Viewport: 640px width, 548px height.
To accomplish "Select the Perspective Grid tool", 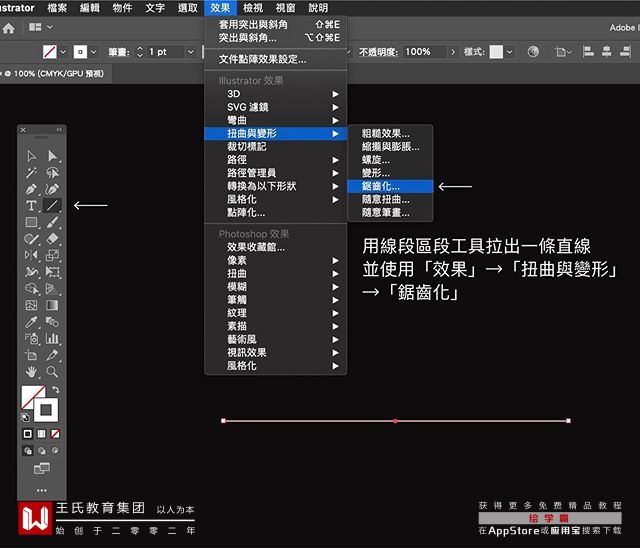I will coord(52,288).
